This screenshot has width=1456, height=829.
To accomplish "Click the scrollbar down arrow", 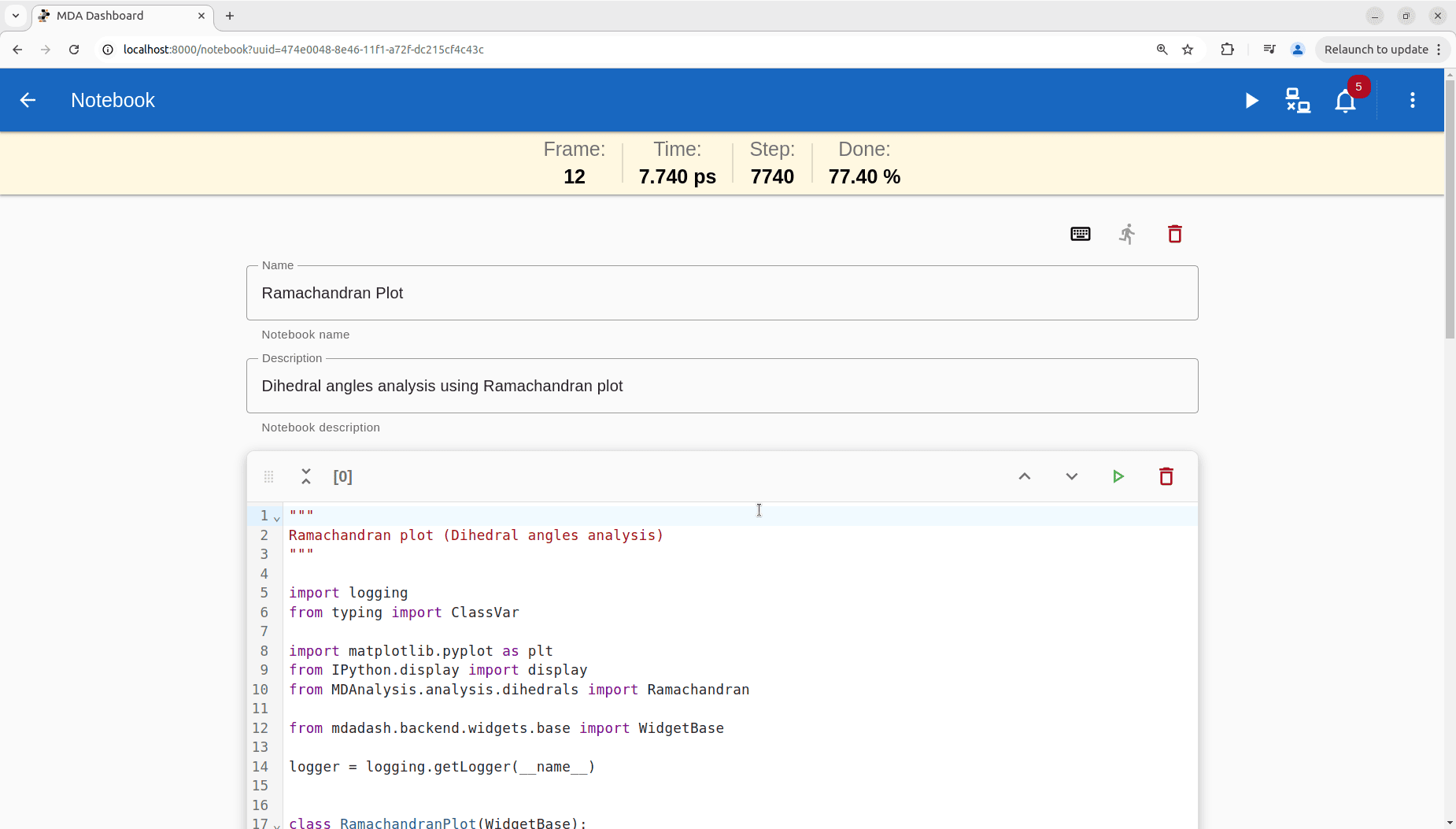I will 1450,823.
